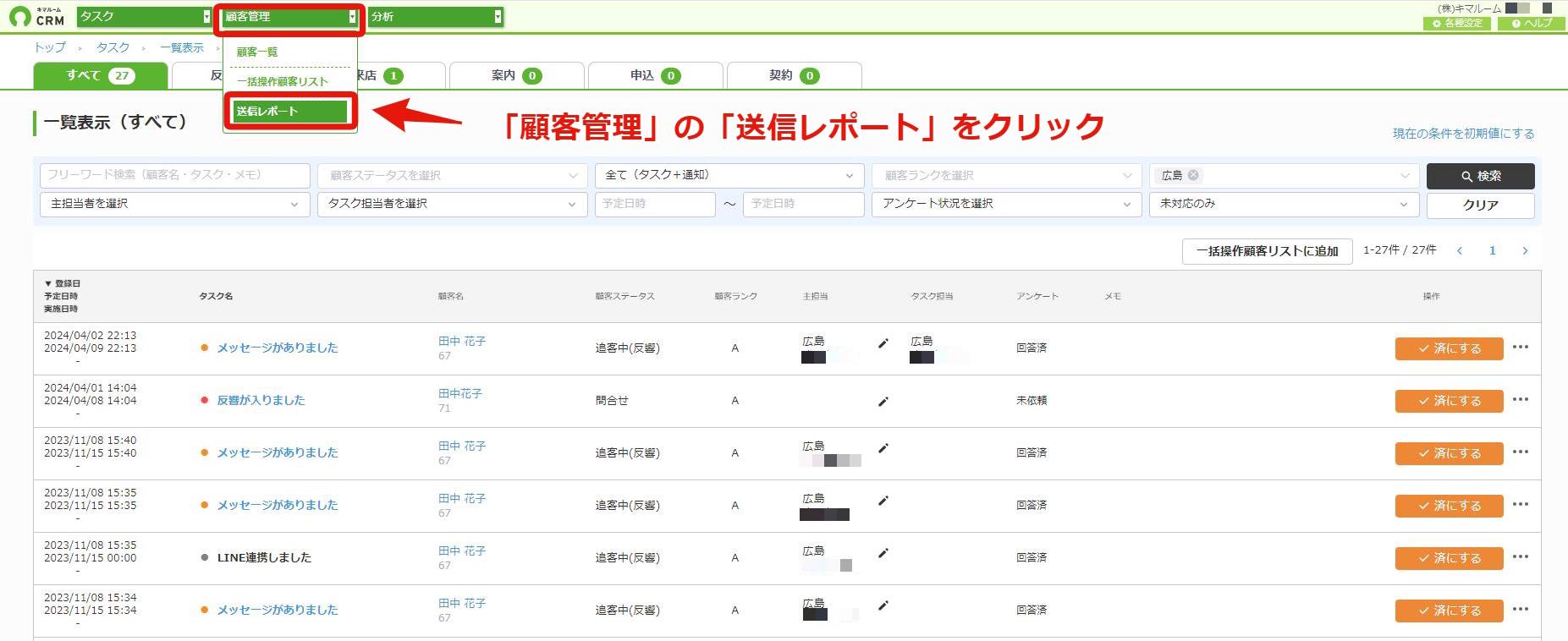
Task: Open the ヘルプ help button
Action: click(1532, 24)
